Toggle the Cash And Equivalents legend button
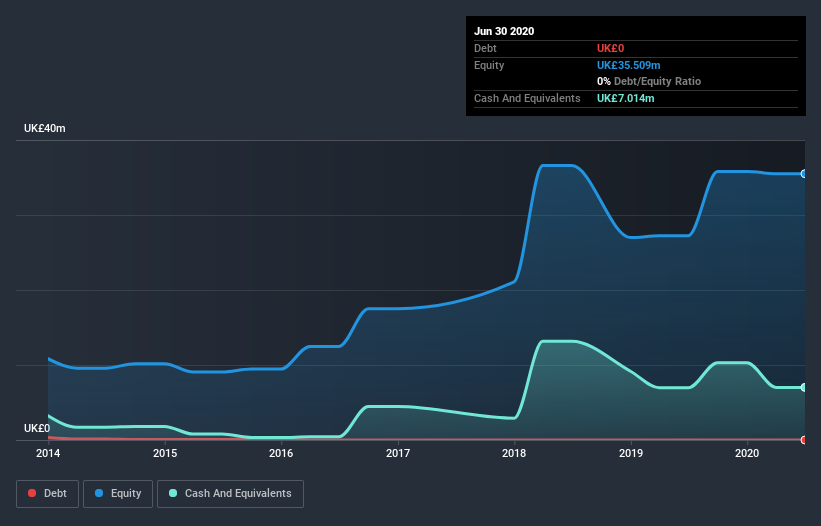The width and height of the screenshot is (821, 526). coord(230,494)
